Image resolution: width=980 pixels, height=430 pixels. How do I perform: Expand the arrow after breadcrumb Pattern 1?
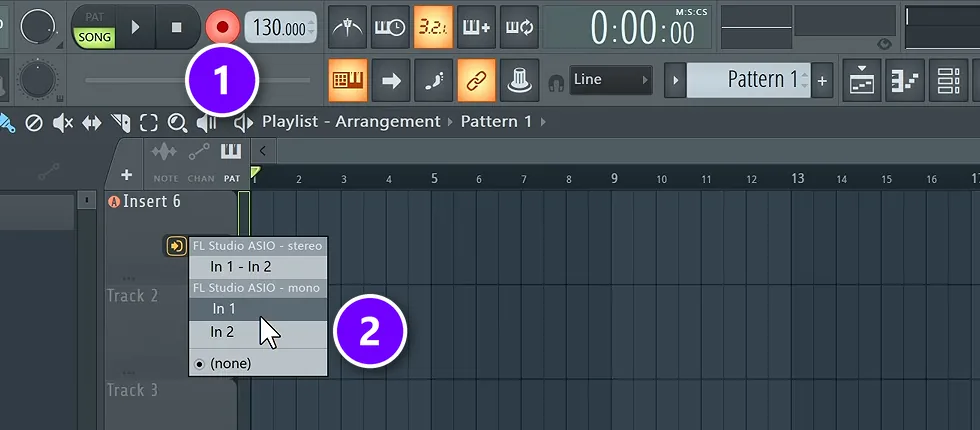(x=542, y=122)
